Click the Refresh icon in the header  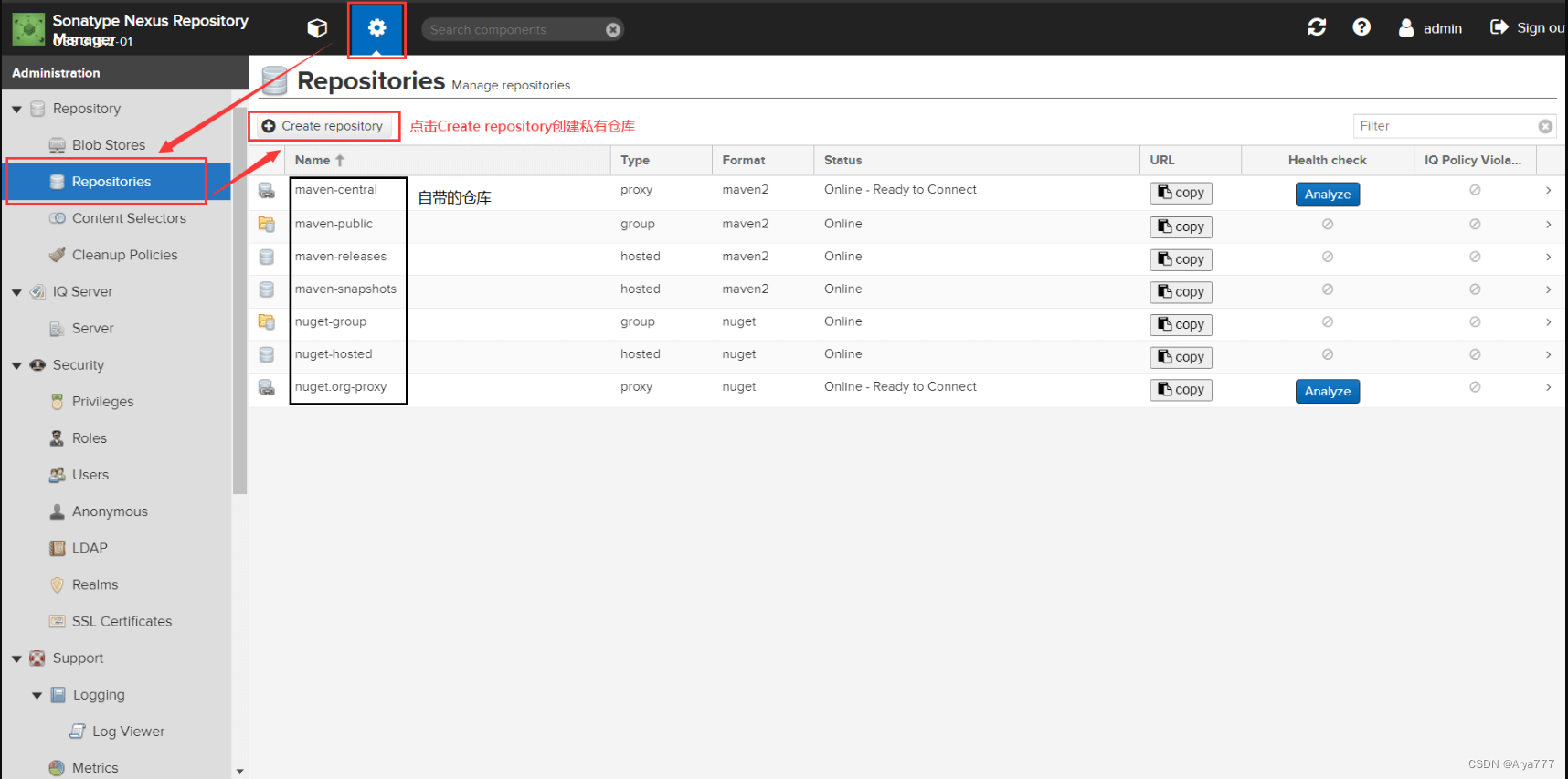point(1317,27)
